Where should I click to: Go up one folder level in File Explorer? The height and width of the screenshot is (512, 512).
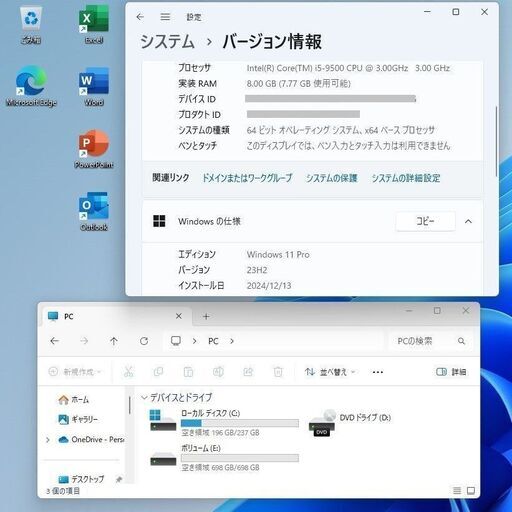click(x=114, y=341)
